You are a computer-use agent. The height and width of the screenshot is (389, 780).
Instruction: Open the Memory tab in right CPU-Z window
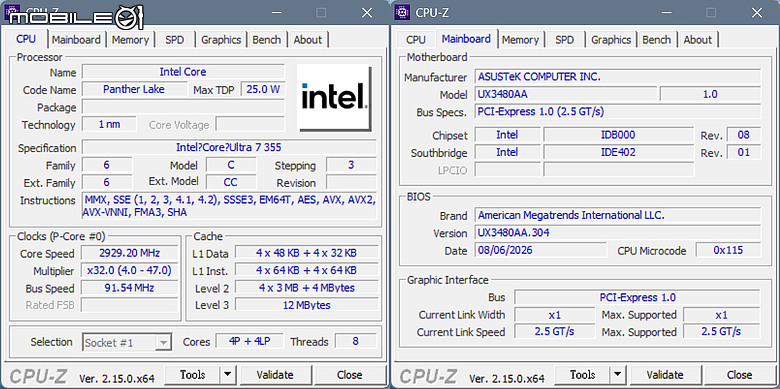pos(520,40)
